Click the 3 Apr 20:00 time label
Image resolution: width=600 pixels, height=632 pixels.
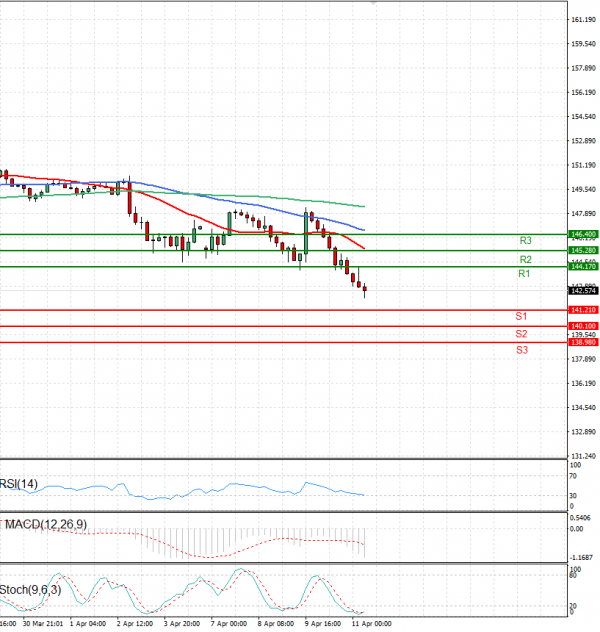coord(182,624)
